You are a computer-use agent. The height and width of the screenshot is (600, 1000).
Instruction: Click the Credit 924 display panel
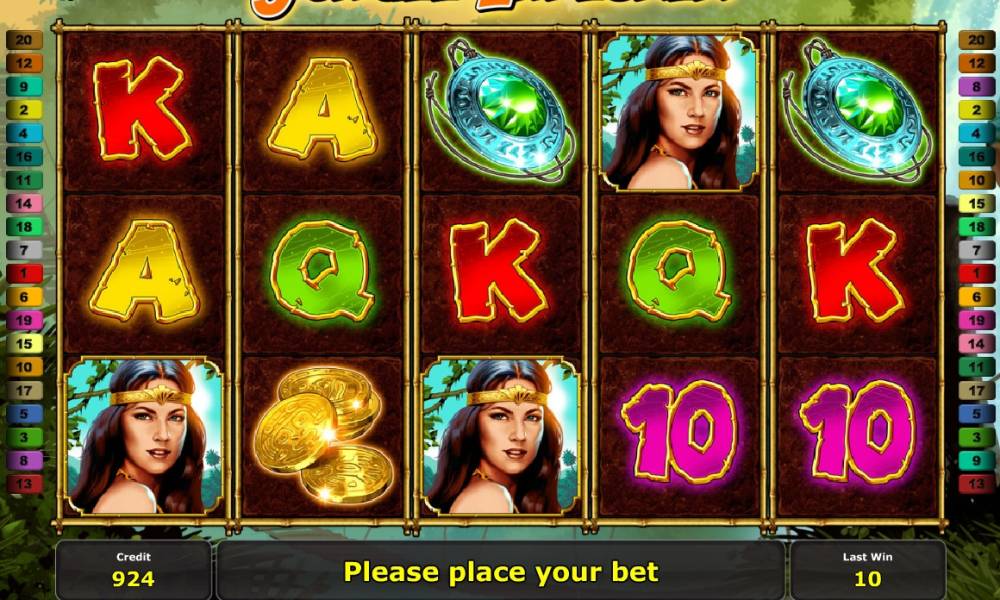[x=133, y=569]
